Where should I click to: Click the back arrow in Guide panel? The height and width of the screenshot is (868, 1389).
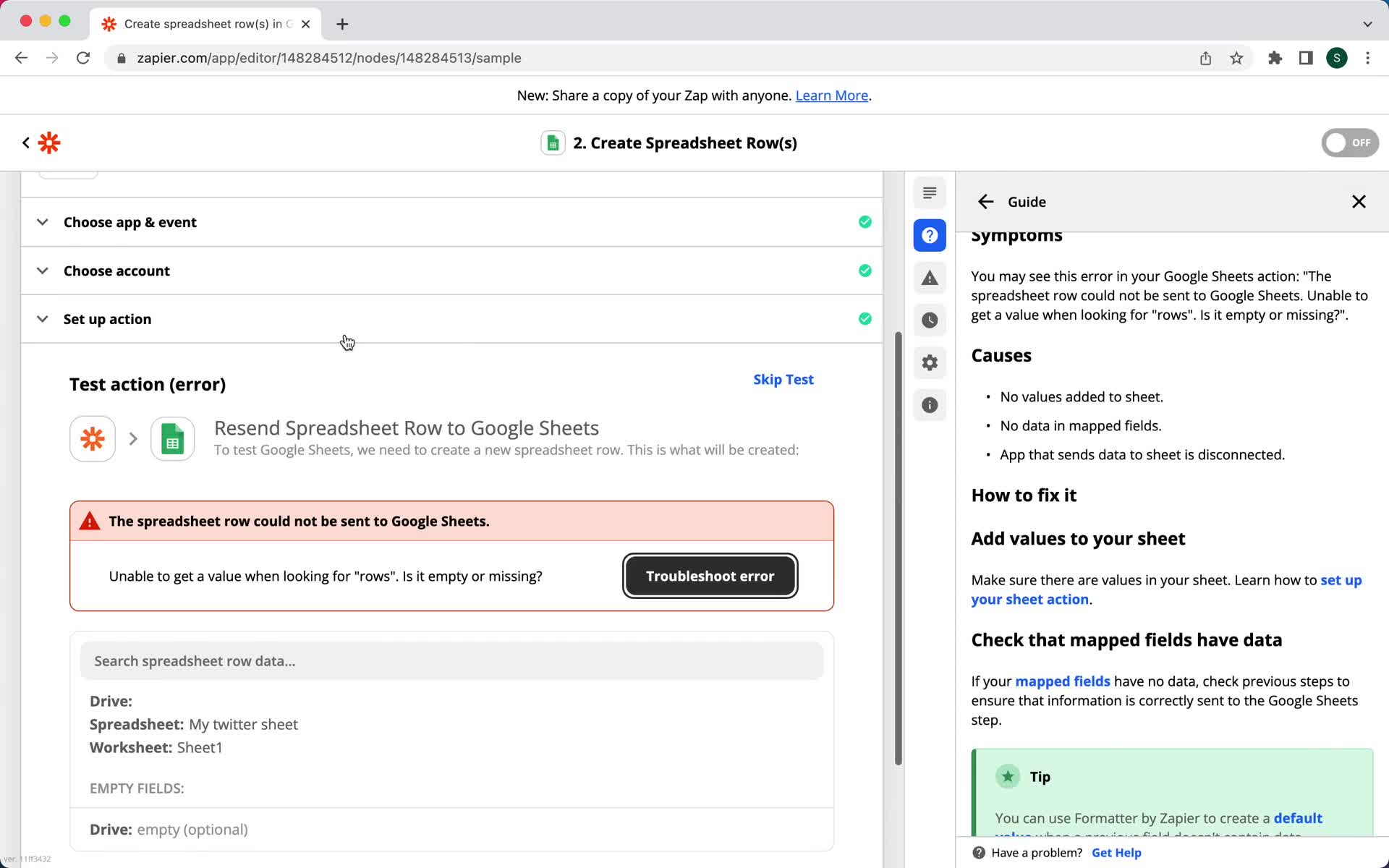[x=985, y=201]
